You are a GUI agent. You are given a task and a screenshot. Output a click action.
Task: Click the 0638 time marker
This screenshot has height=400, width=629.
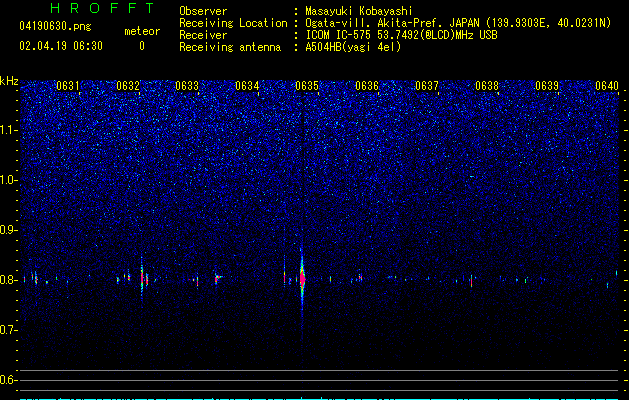[487, 86]
